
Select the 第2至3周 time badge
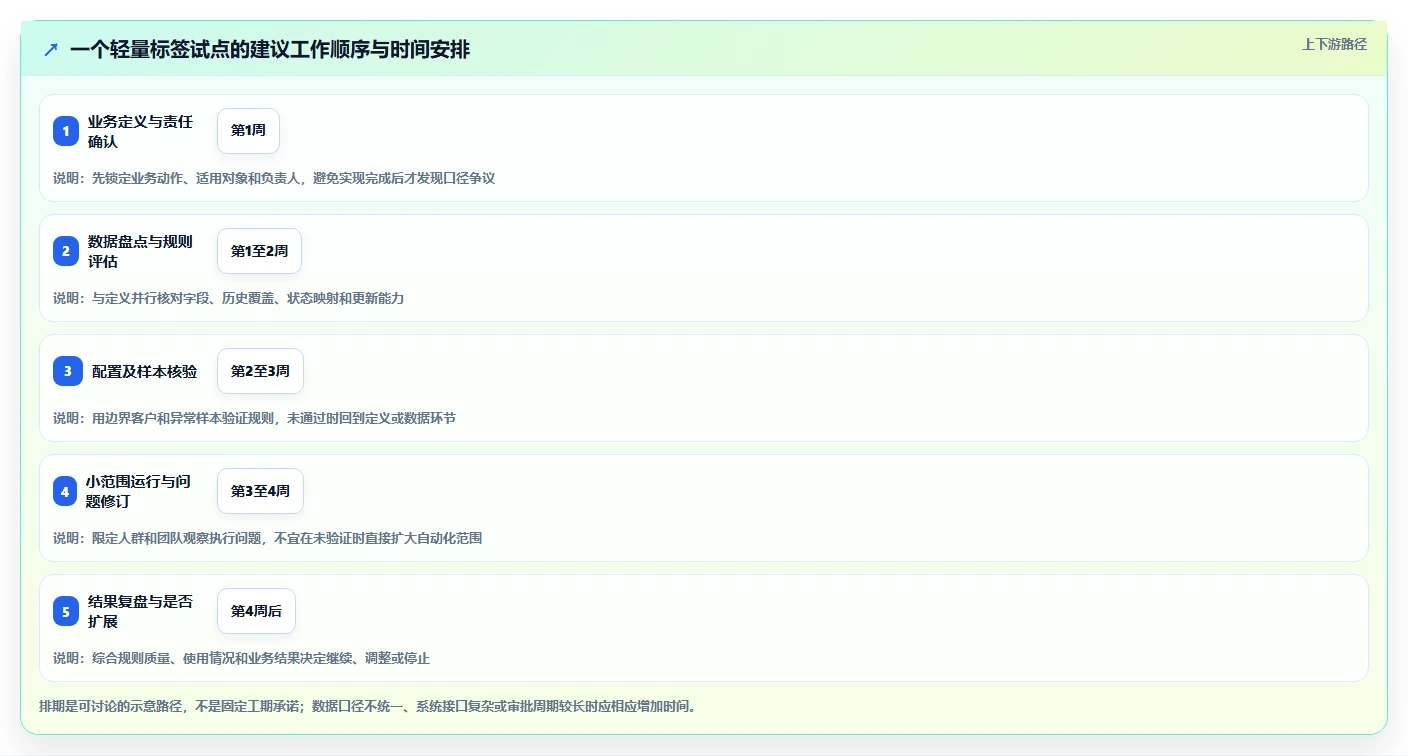260,371
